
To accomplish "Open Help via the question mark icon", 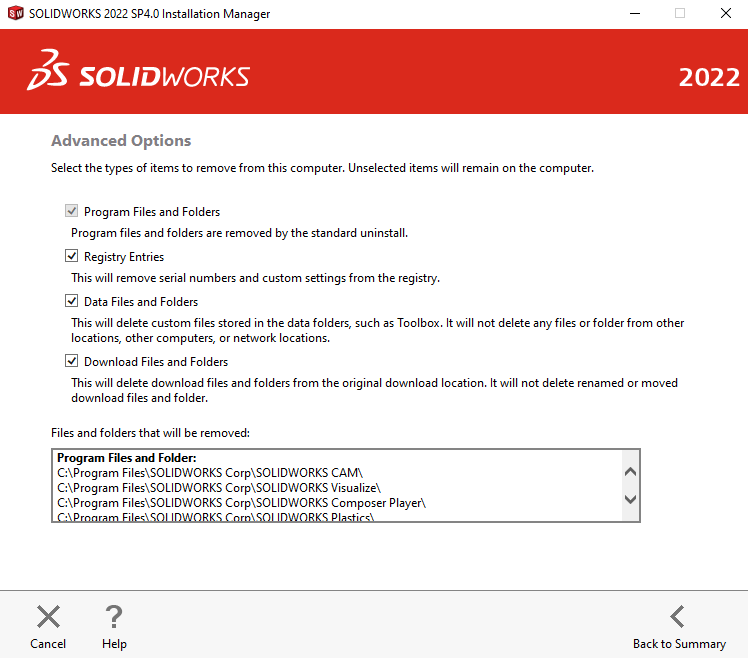I will point(114,617).
